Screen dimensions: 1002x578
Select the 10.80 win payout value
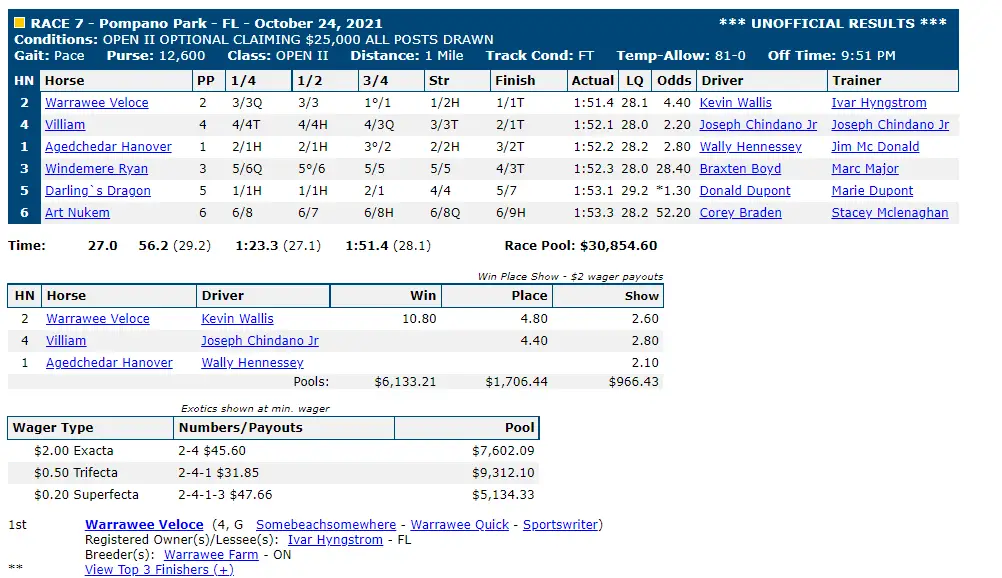419,318
